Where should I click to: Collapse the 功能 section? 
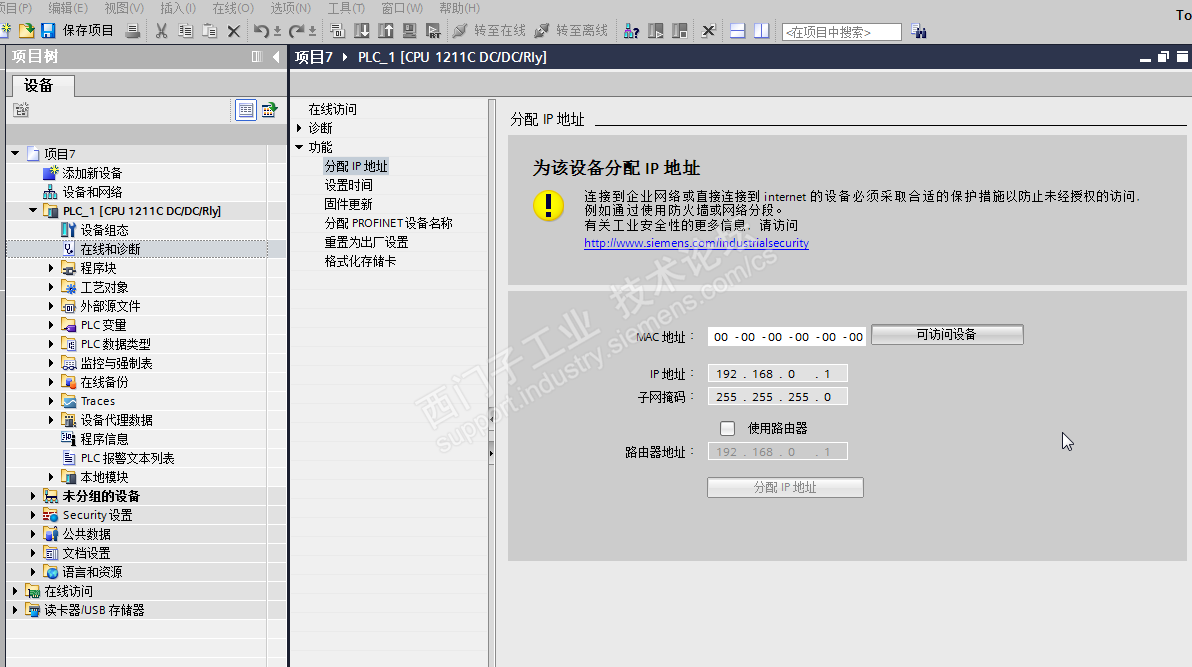tap(299, 147)
